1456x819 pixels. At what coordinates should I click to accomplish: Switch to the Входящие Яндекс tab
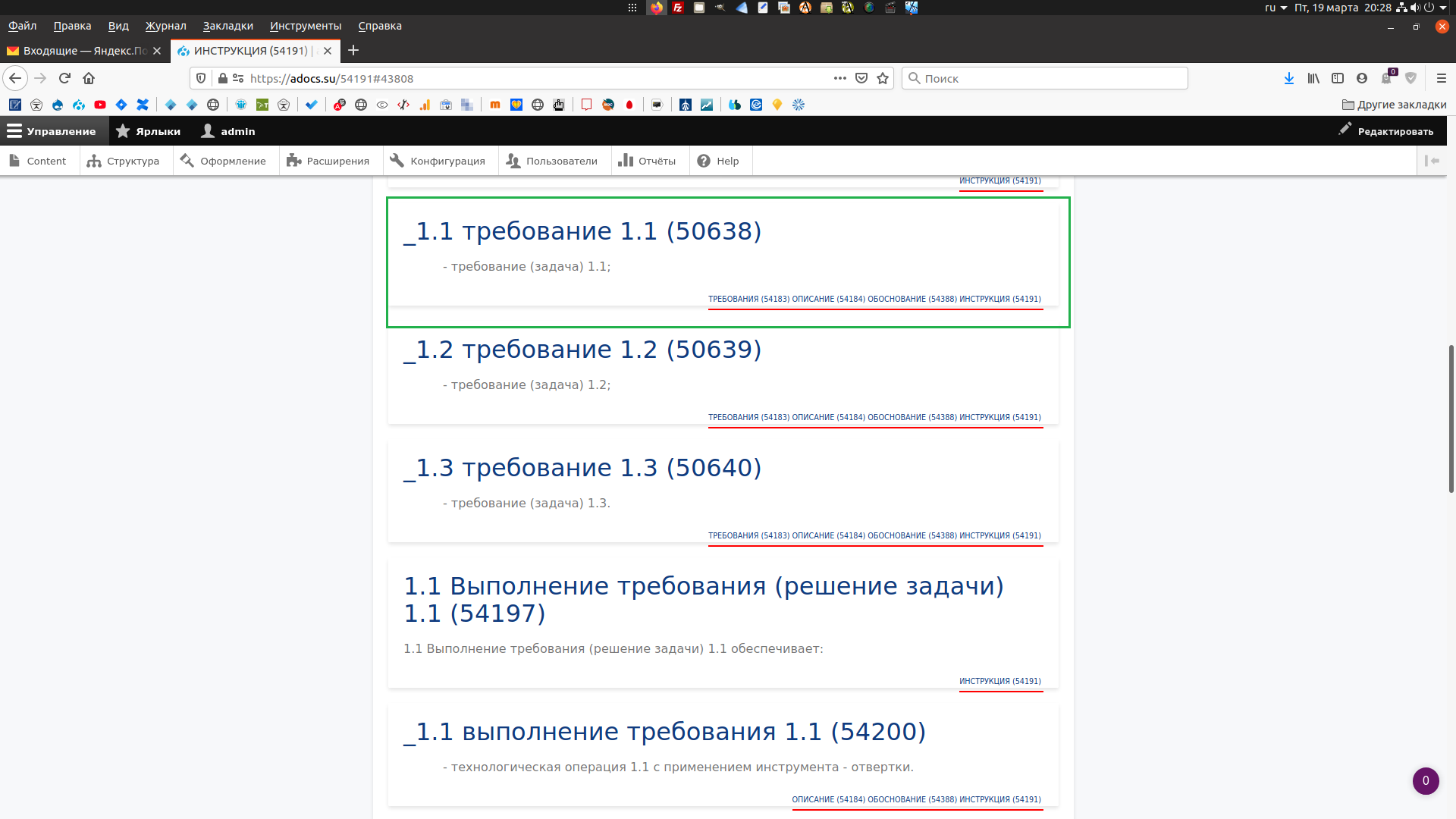(x=83, y=51)
